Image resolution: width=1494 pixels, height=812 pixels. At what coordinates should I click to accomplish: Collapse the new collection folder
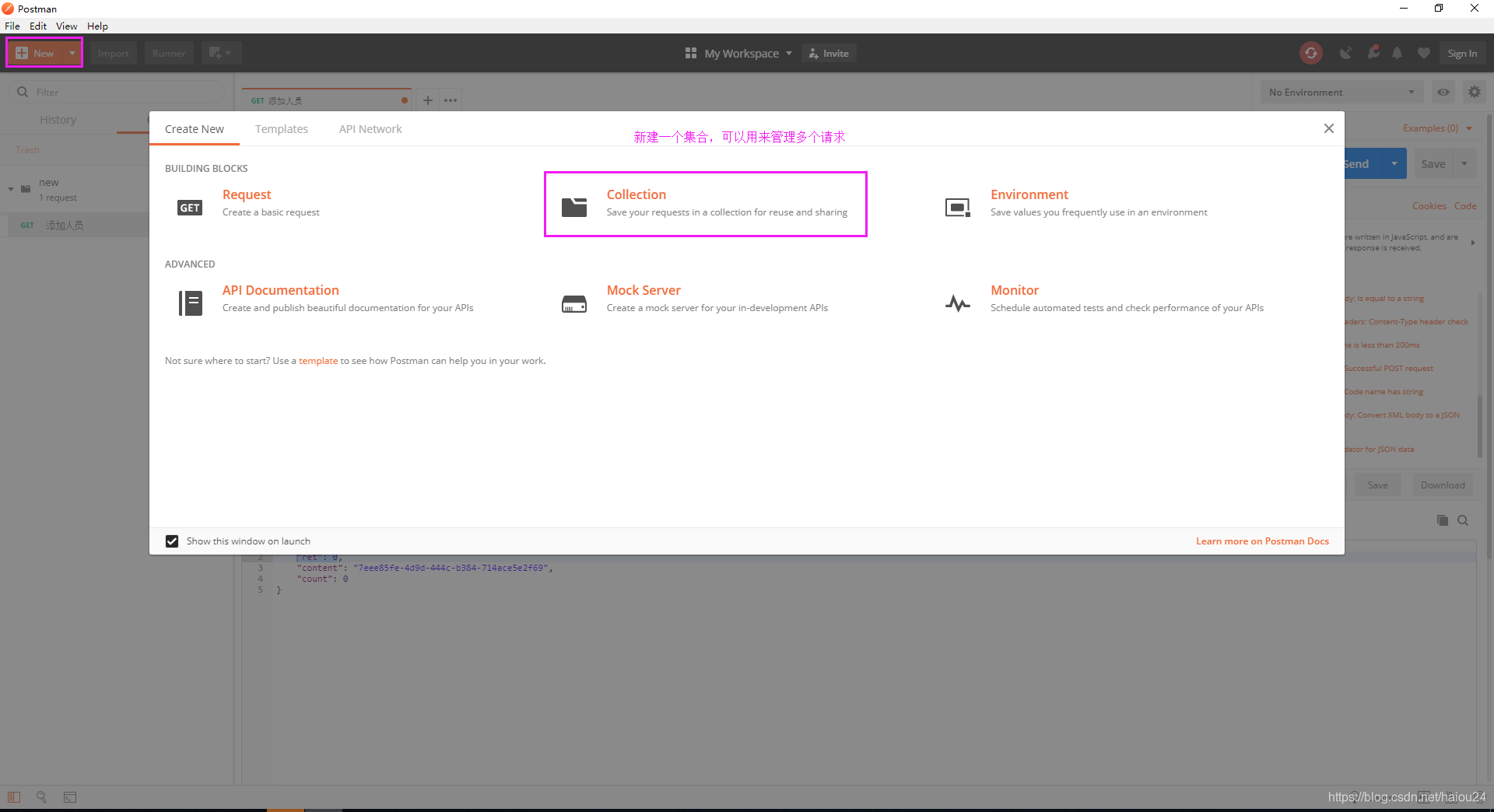(x=11, y=189)
